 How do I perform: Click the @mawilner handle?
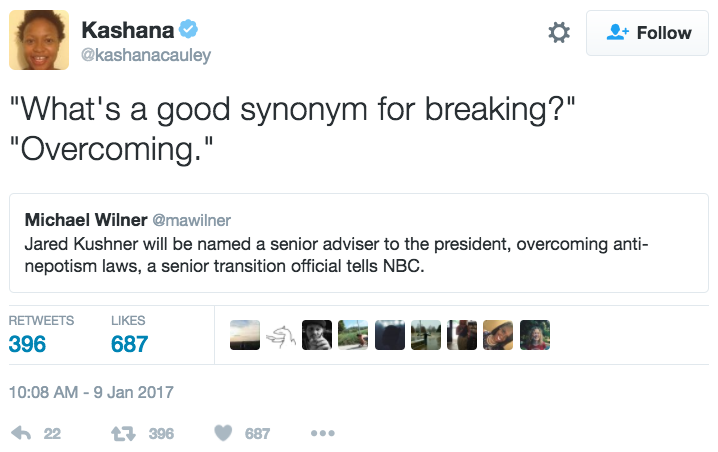click(x=191, y=219)
